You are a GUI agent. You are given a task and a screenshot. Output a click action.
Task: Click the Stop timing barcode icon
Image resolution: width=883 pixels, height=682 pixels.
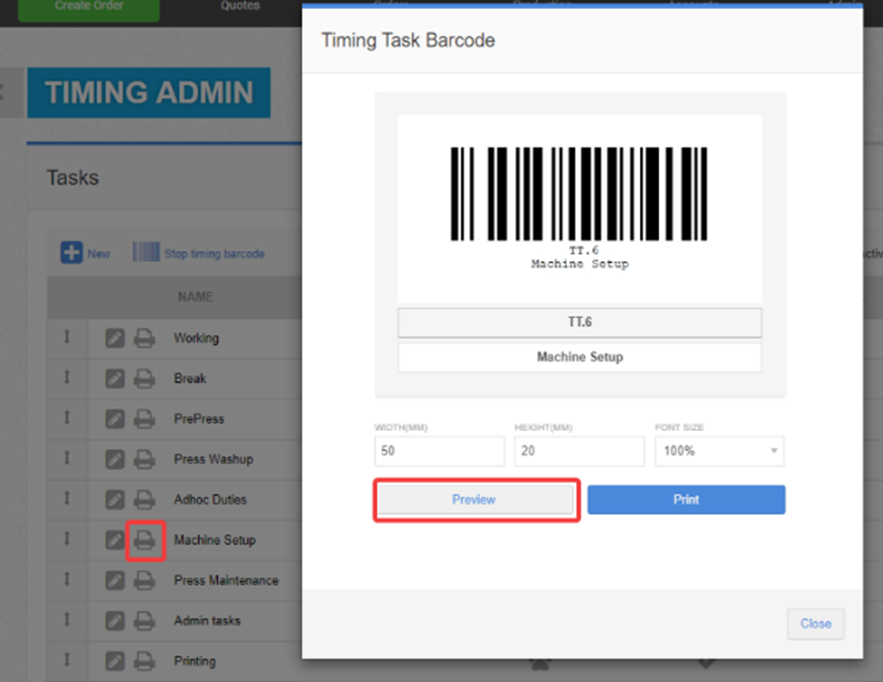(146, 252)
